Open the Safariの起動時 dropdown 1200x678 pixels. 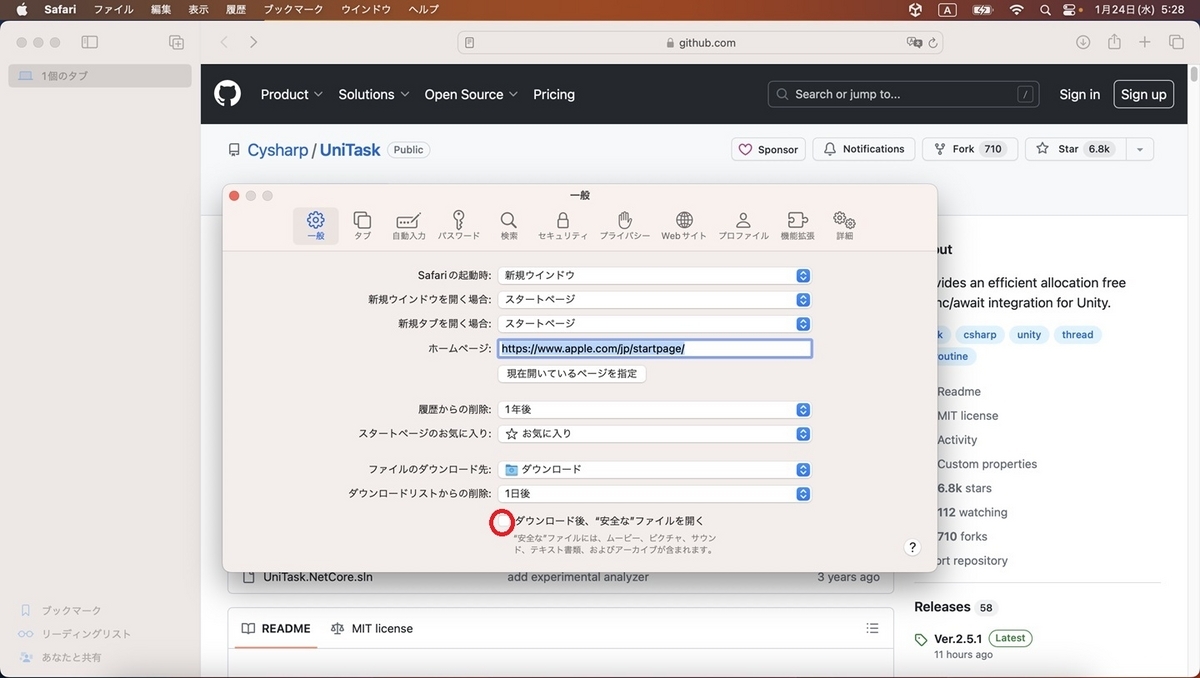click(x=654, y=275)
